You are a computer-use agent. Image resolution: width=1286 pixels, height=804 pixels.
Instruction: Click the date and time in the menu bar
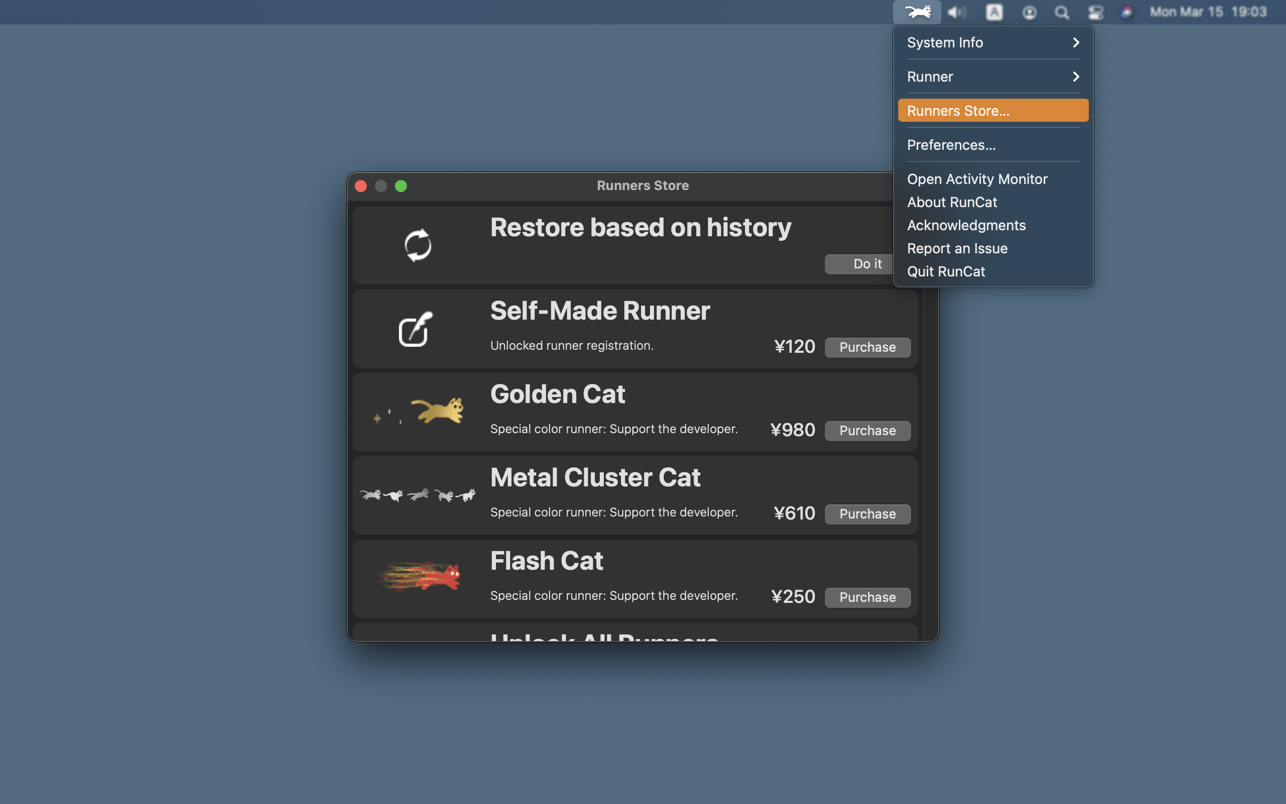[x=1208, y=12]
